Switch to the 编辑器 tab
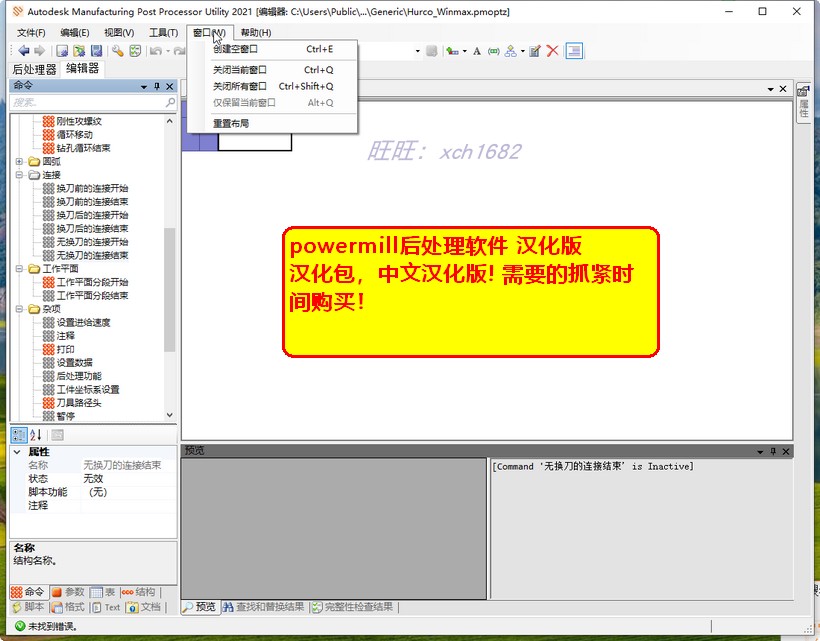The width and height of the screenshot is (820, 641). tap(83, 68)
